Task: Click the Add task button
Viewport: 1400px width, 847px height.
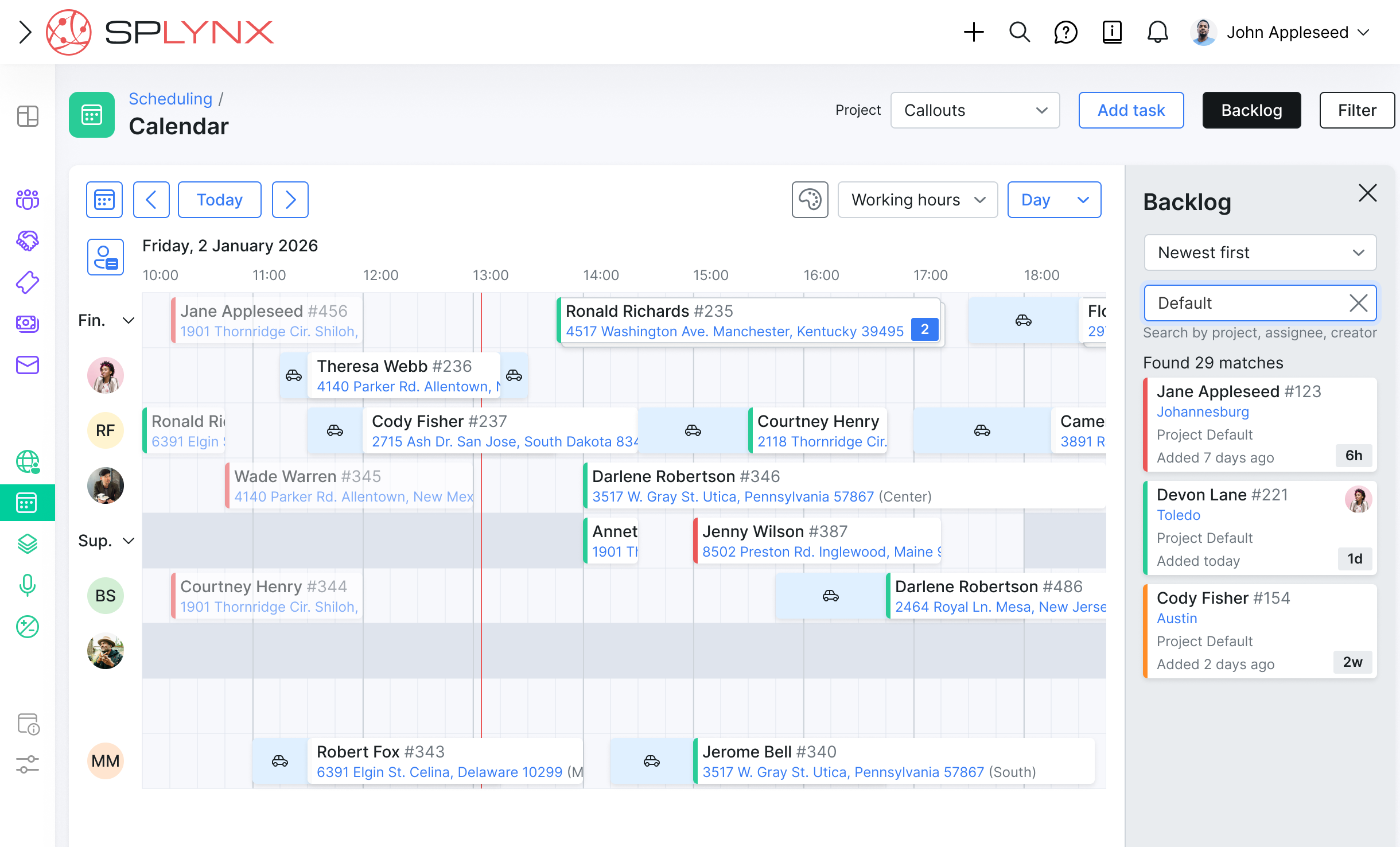Action: (1131, 110)
